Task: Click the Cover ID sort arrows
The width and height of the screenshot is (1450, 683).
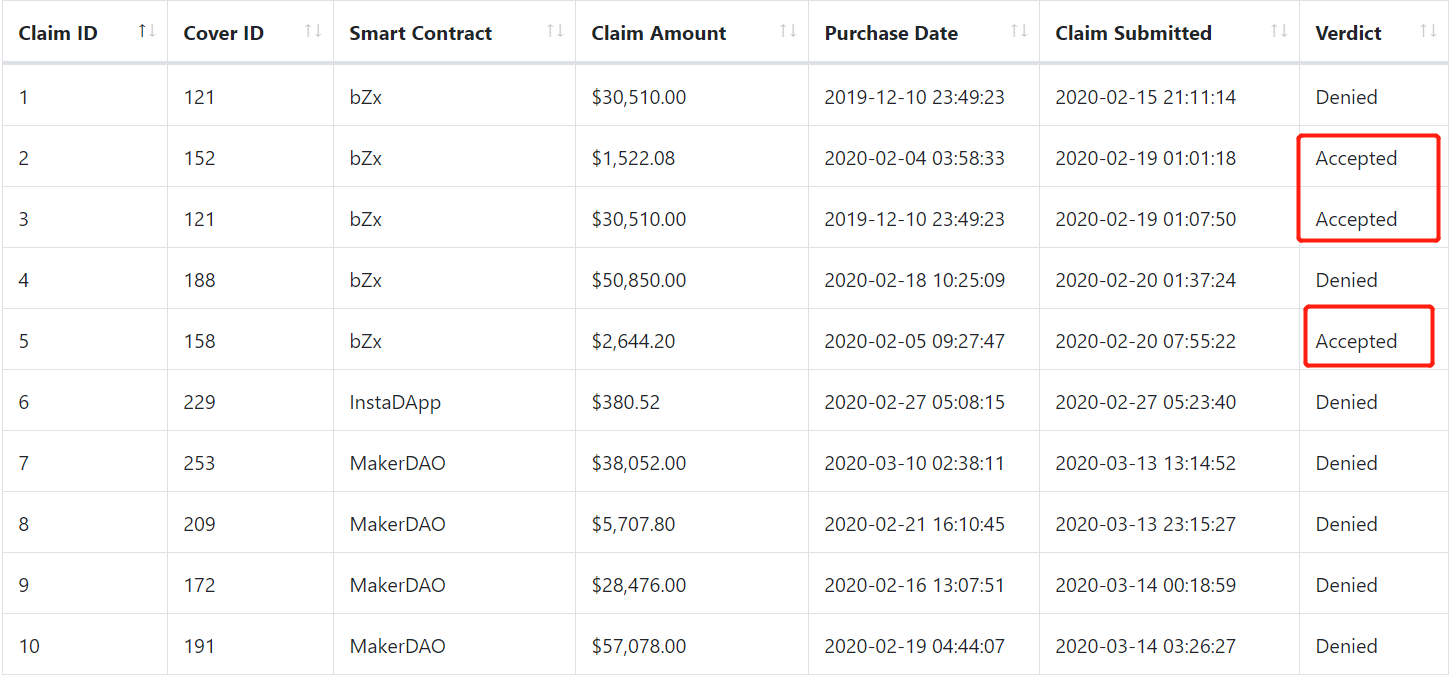Action: click(313, 31)
